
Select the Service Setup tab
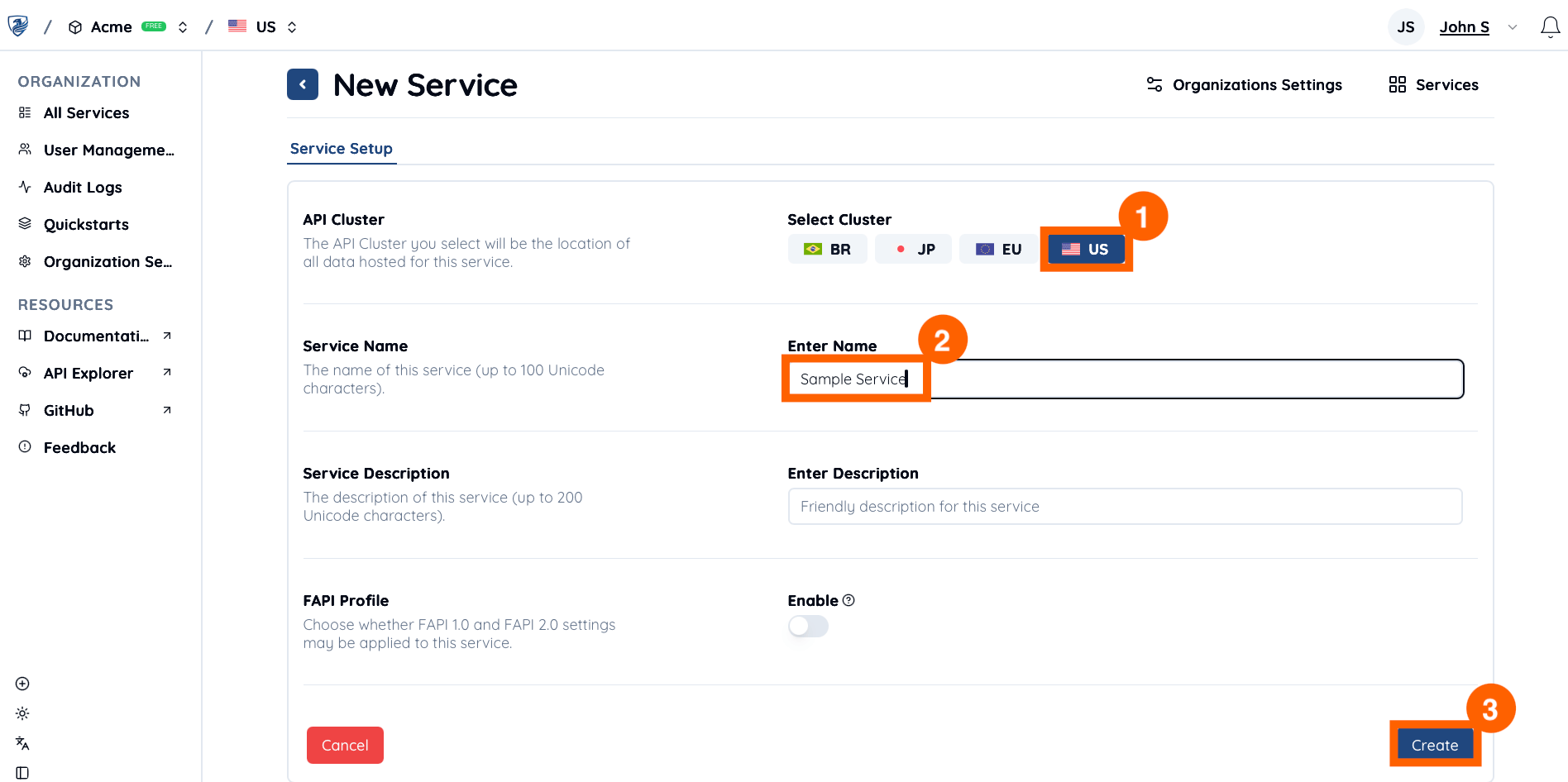[342, 149]
